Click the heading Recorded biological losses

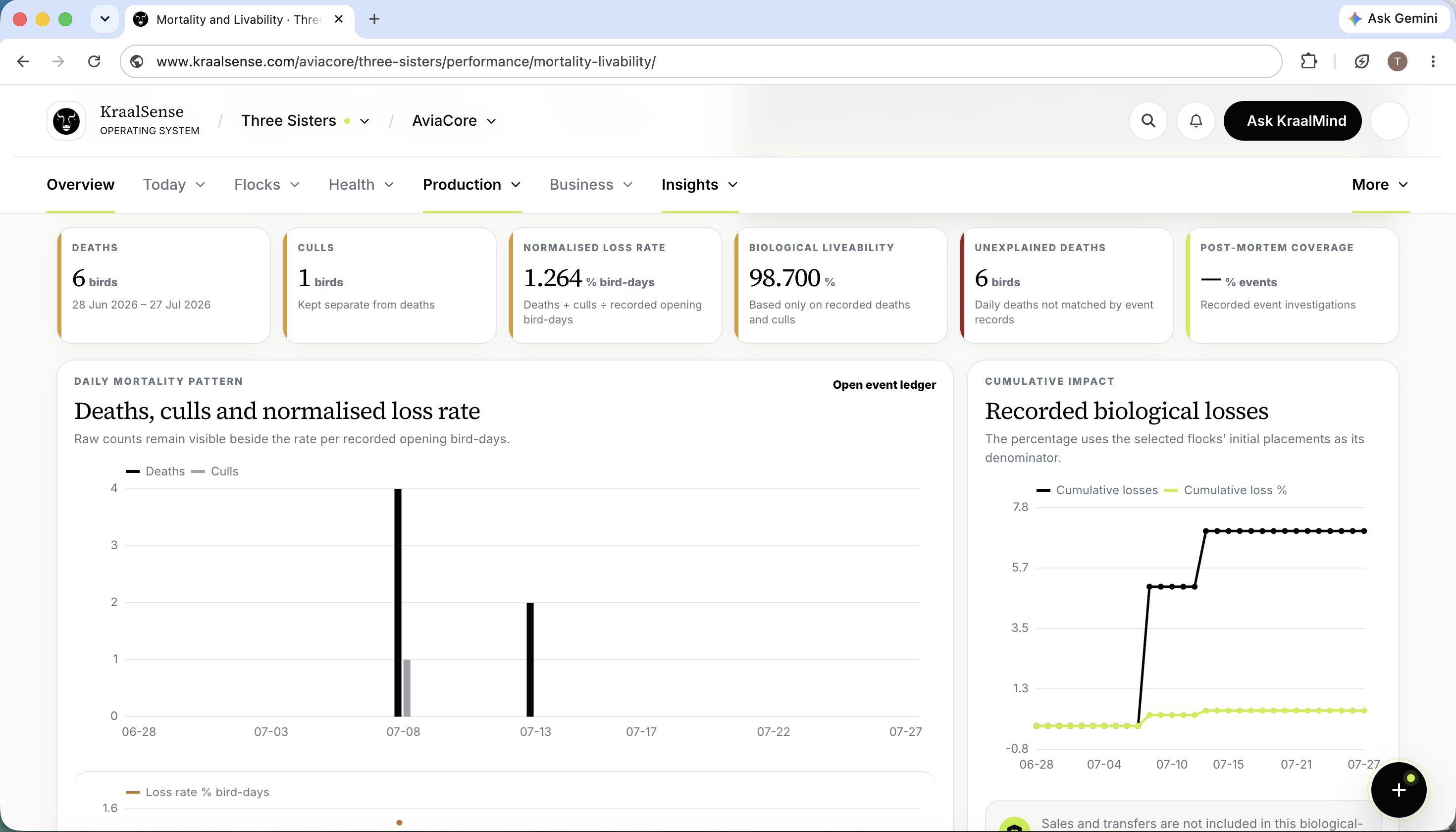tap(1126, 411)
